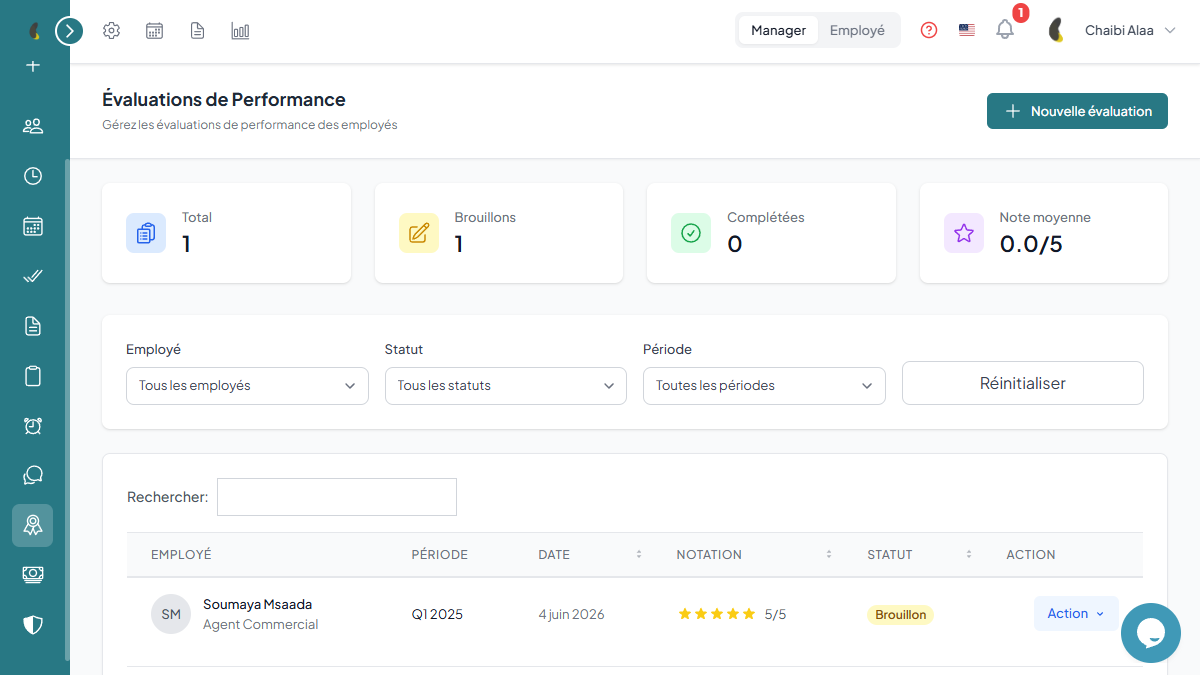The height and width of the screenshot is (675, 1200).
Task: Click the Brouillon status badge
Action: point(900,614)
